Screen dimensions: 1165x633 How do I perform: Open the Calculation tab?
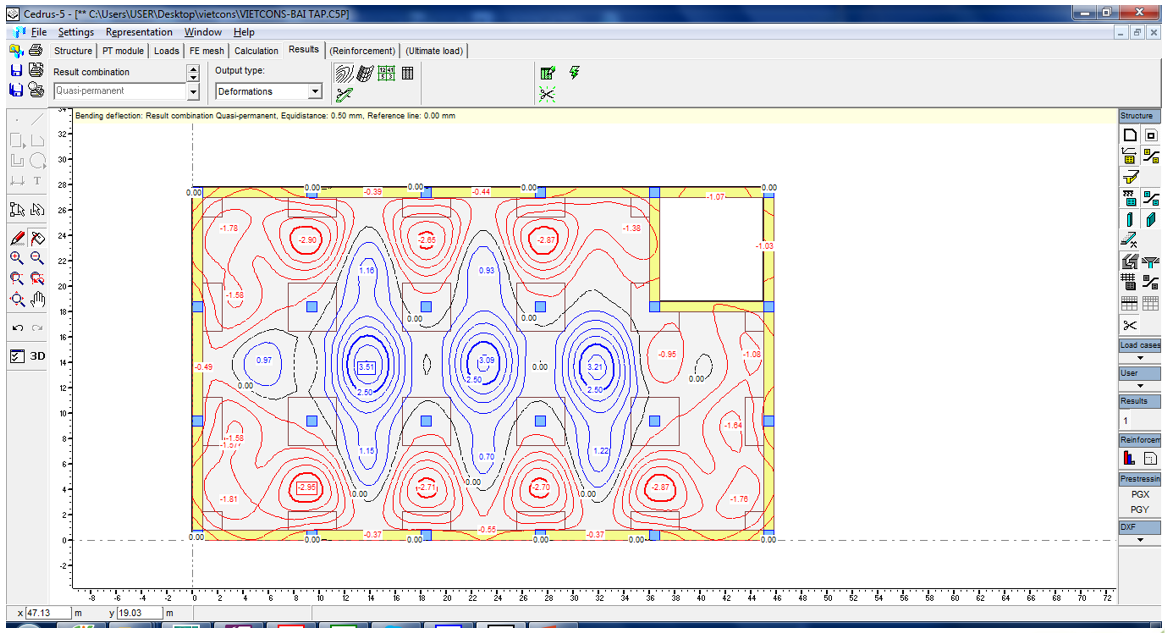coord(256,51)
